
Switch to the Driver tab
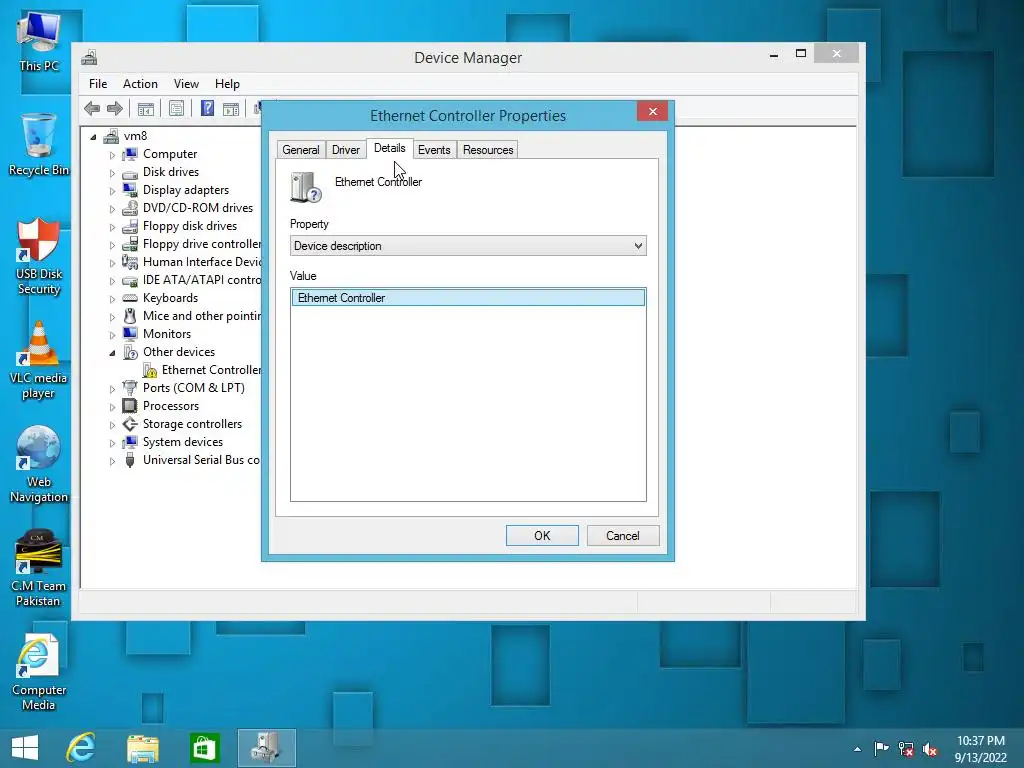click(x=345, y=150)
